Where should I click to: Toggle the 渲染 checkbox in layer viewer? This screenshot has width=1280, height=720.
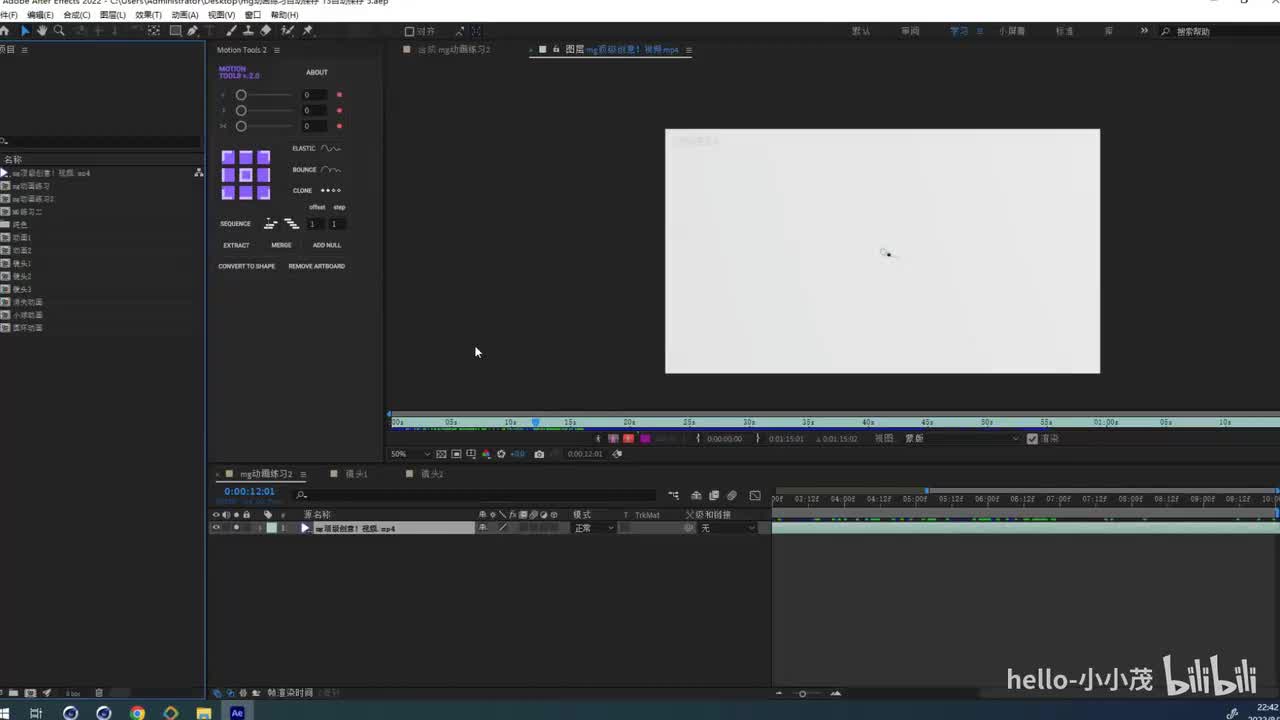[x=1032, y=438]
